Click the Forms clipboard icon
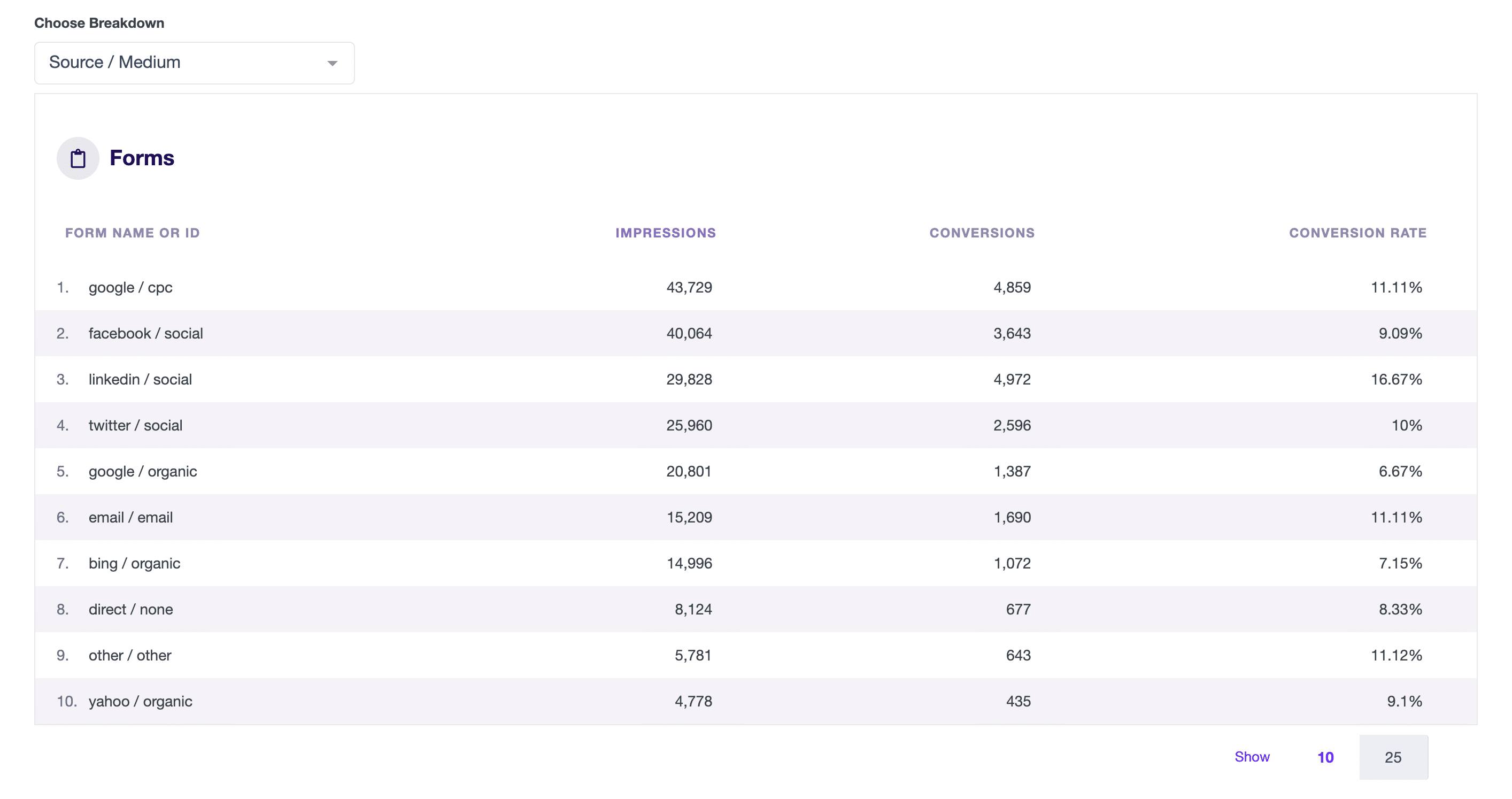 coord(78,158)
